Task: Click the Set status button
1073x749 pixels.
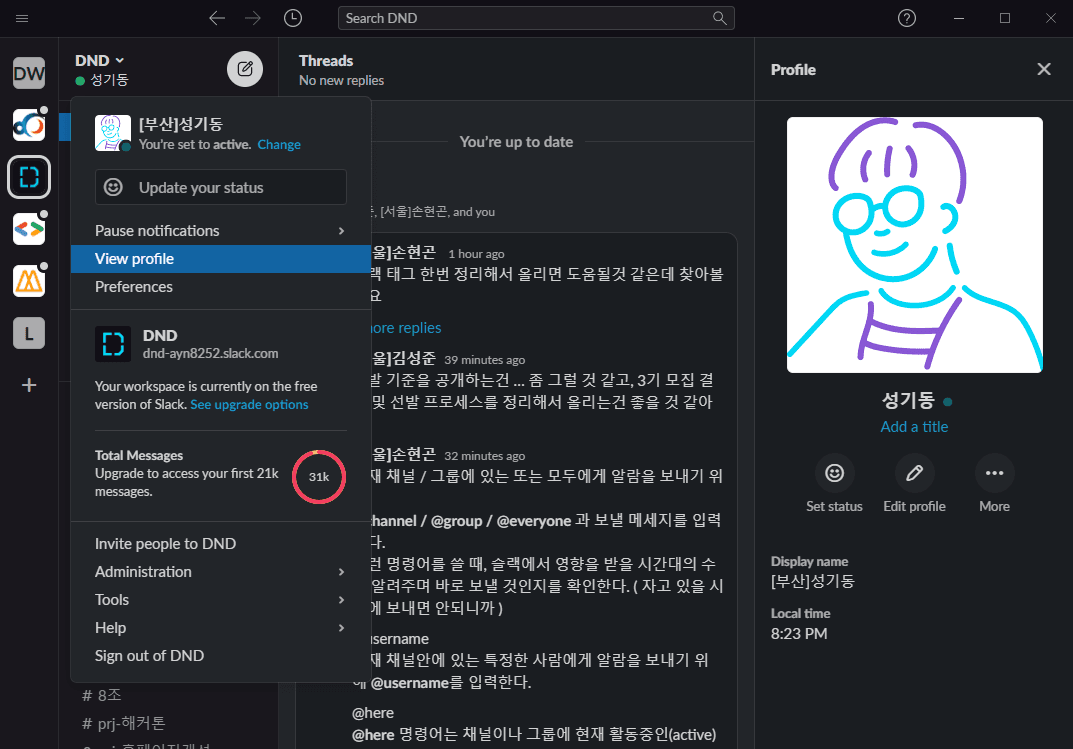Action: point(834,484)
